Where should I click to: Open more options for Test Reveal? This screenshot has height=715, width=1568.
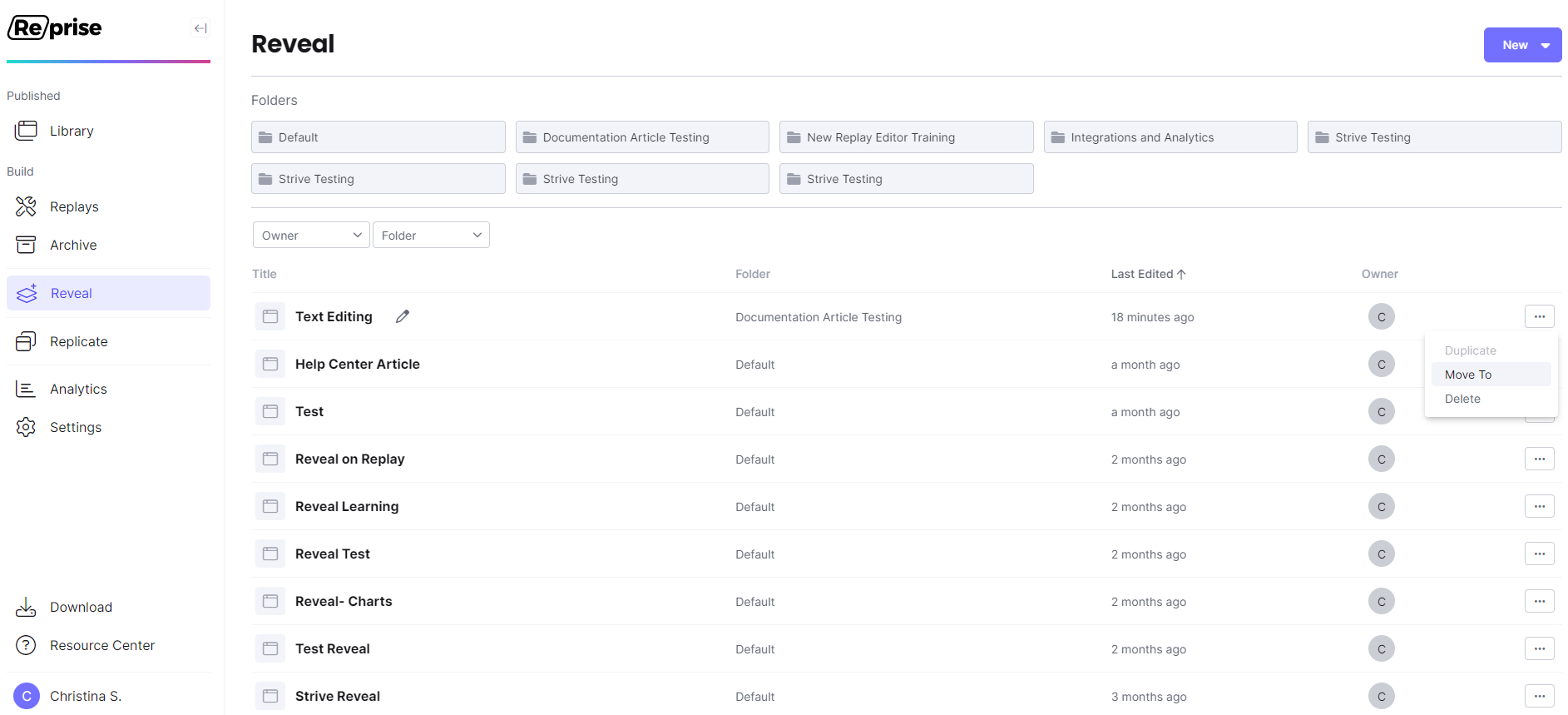tap(1540, 648)
